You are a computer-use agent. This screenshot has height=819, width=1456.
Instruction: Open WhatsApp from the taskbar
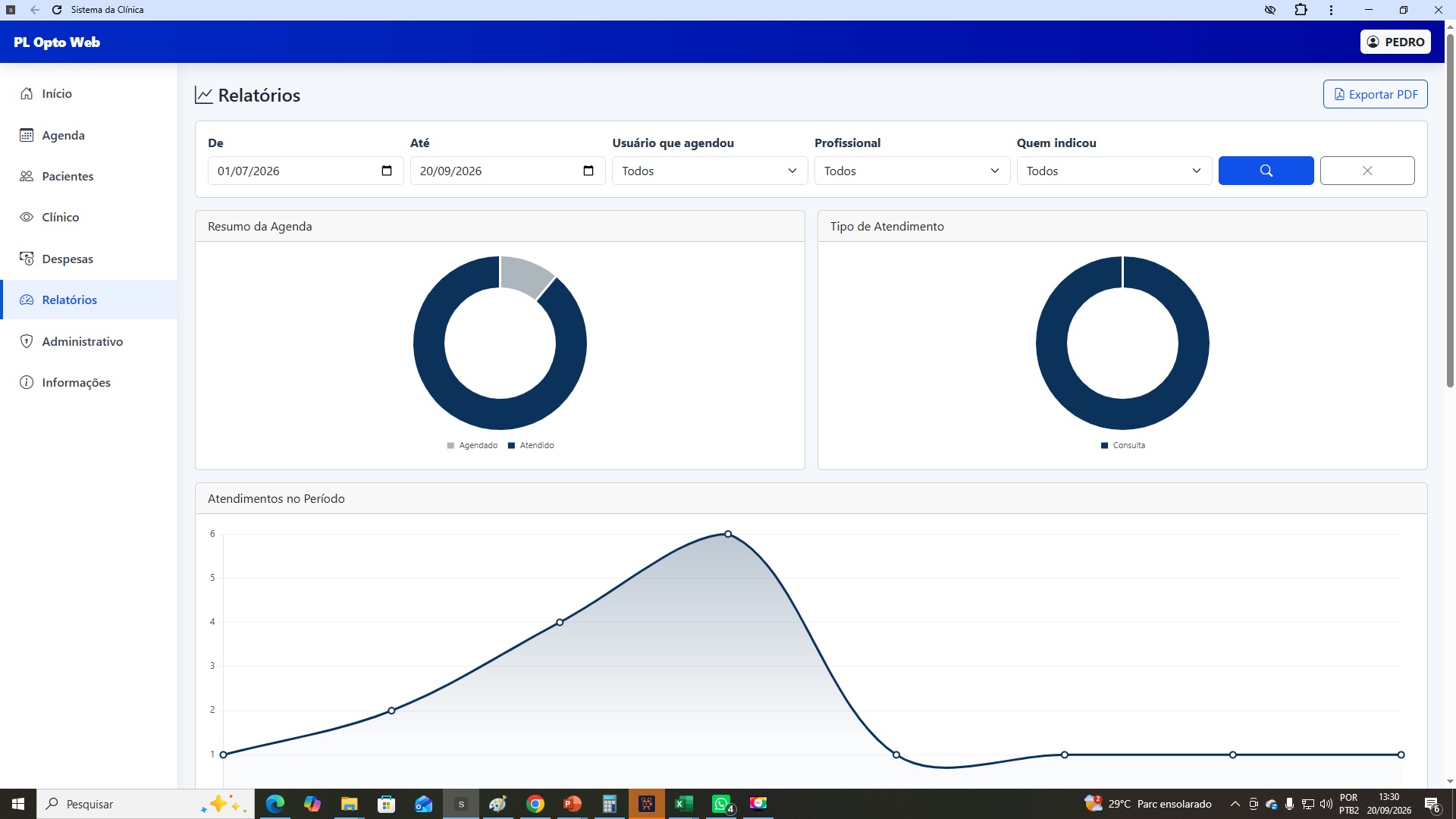tap(721, 804)
